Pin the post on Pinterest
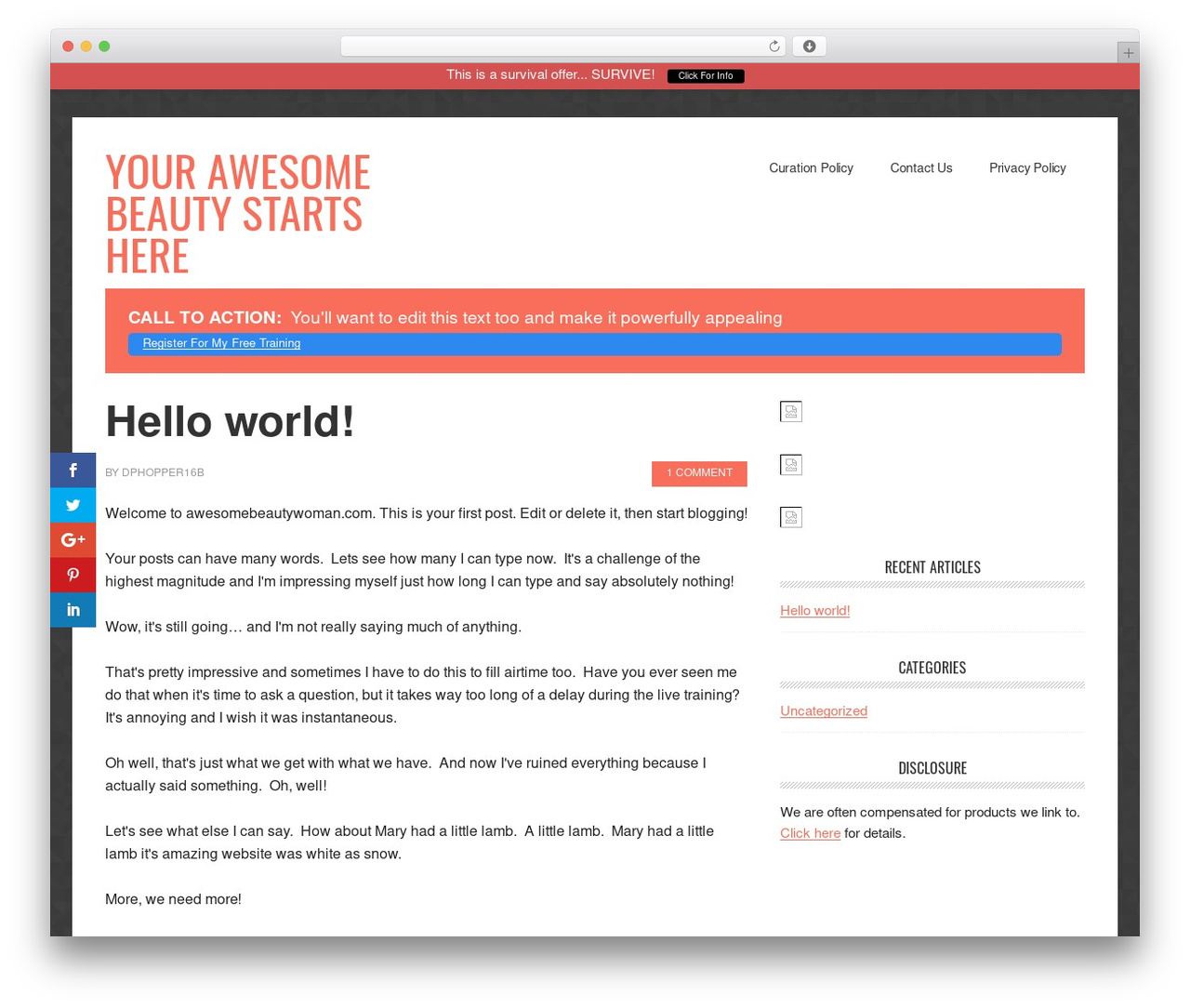 [73, 575]
